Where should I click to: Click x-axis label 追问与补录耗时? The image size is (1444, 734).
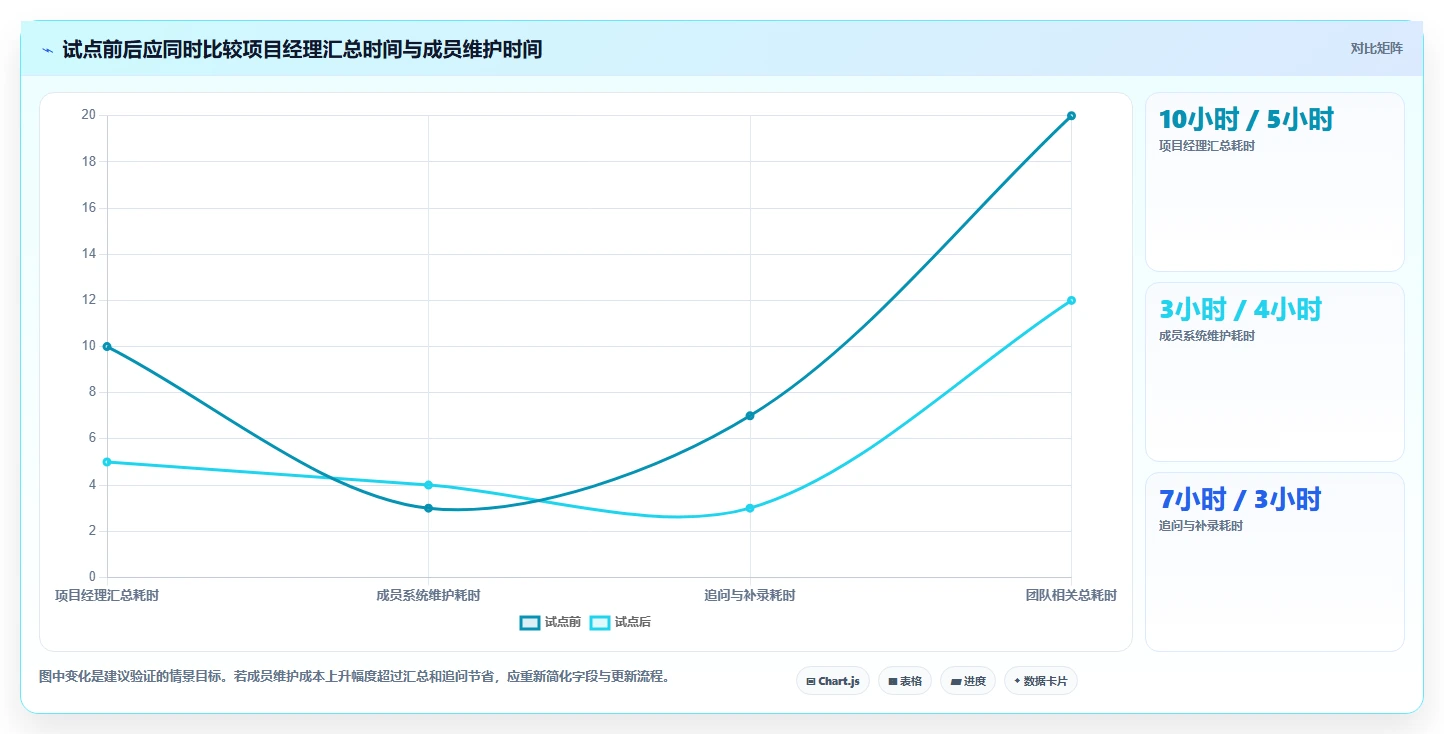click(750, 595)
